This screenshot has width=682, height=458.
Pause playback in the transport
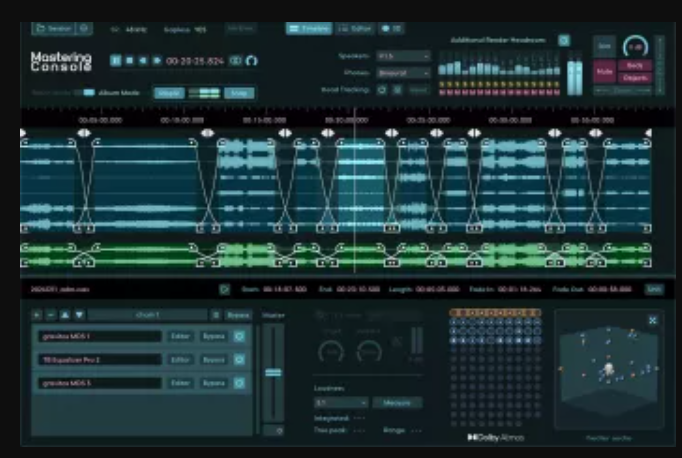click(116, 60)
